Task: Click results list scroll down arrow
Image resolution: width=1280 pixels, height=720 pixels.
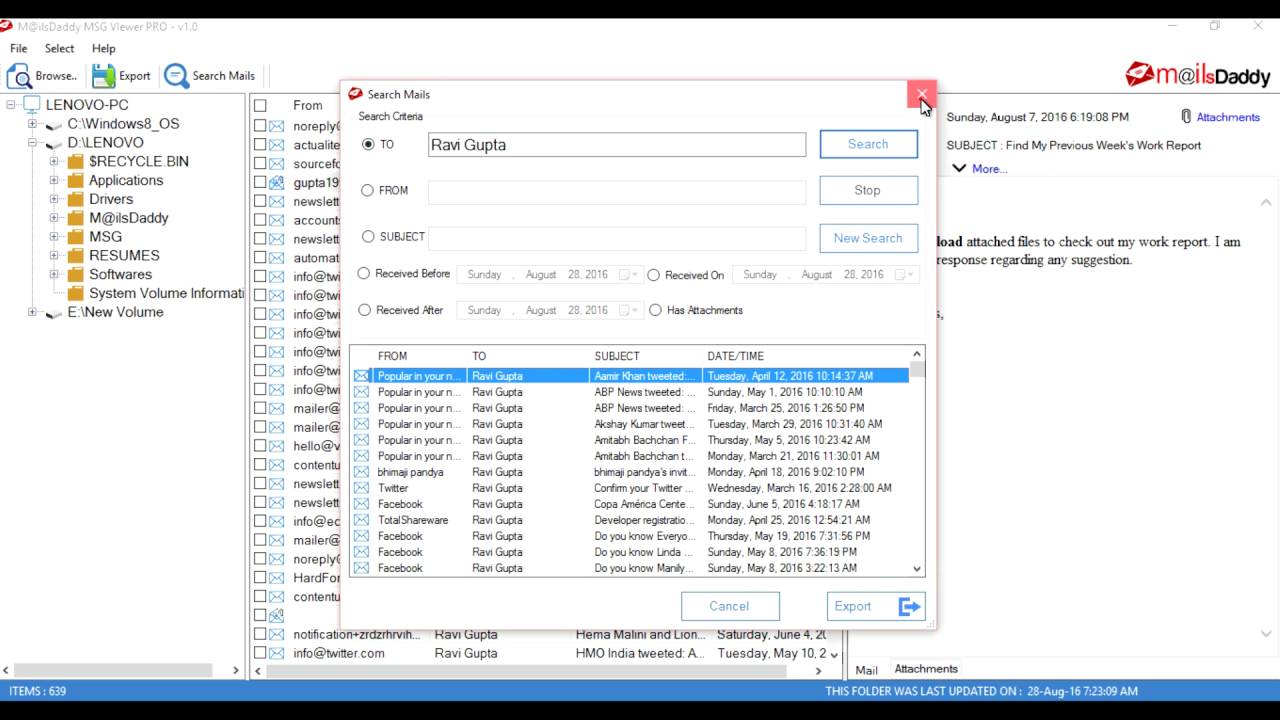Action: (917, 569)
